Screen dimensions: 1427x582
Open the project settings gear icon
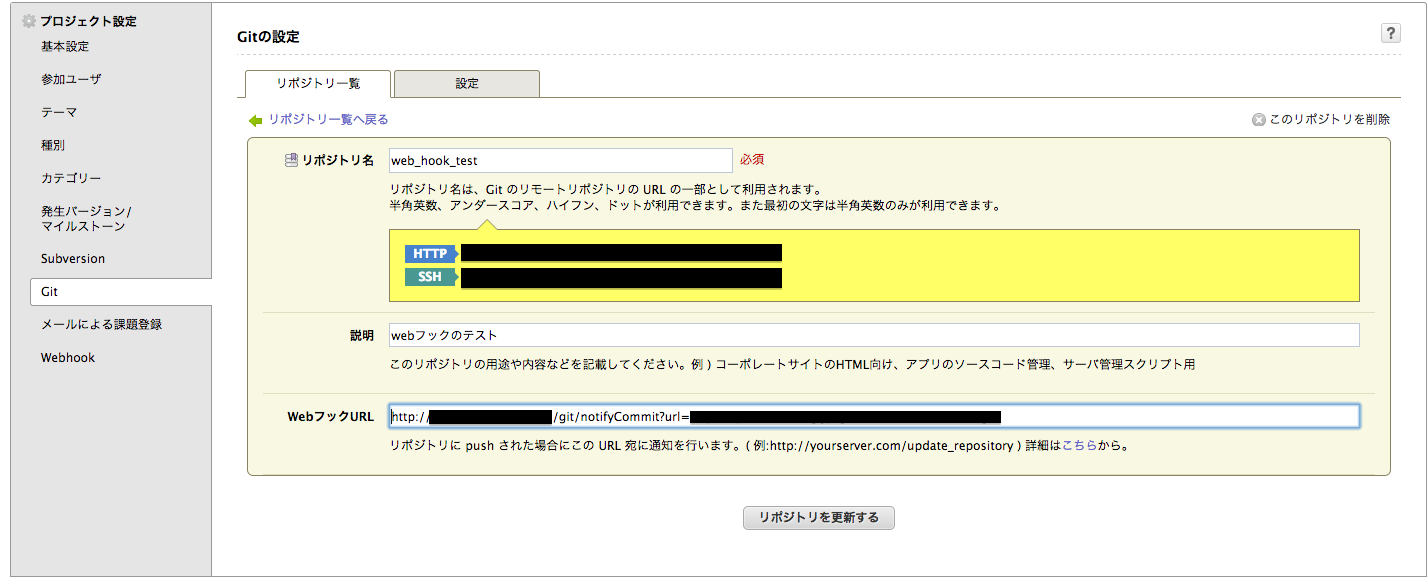click(x=28, y=20)
